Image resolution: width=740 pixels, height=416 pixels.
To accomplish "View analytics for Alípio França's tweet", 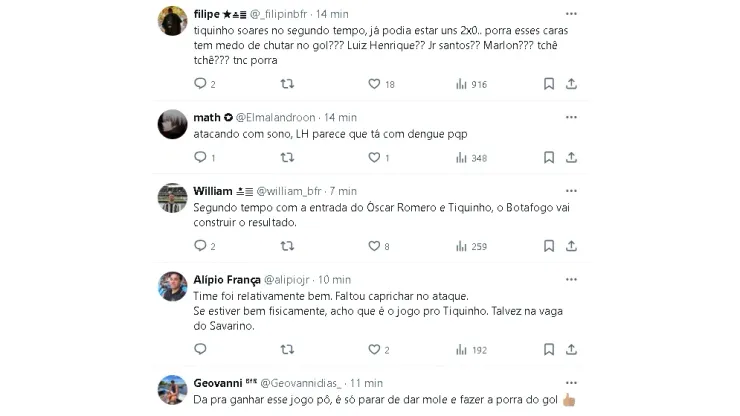I will (461, 349).
